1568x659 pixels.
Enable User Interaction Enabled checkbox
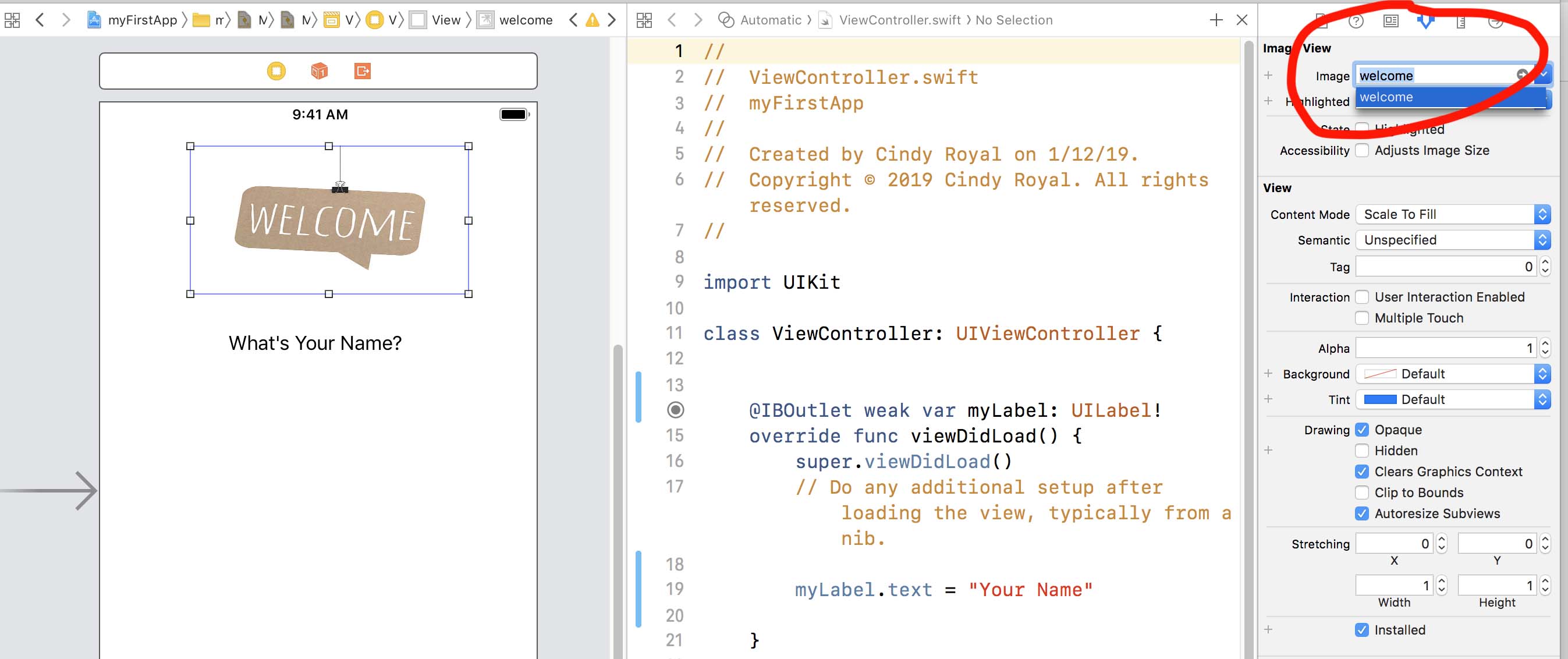click(x=1363, y=297)
